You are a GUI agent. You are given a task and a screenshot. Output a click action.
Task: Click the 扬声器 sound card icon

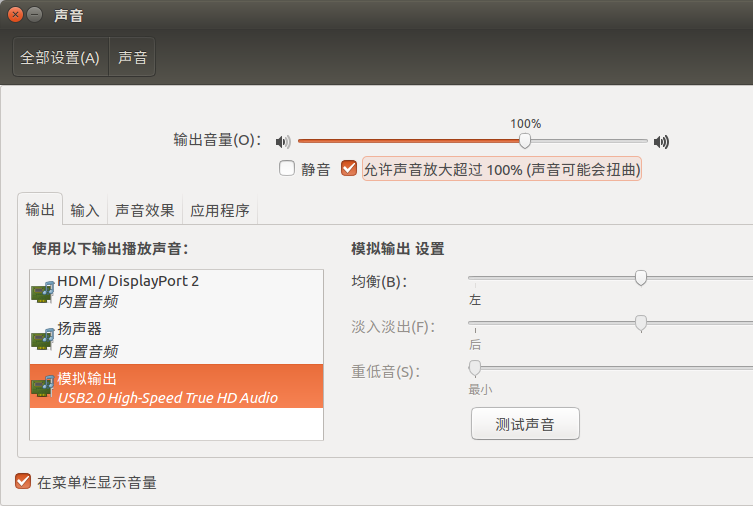point(43,339)
